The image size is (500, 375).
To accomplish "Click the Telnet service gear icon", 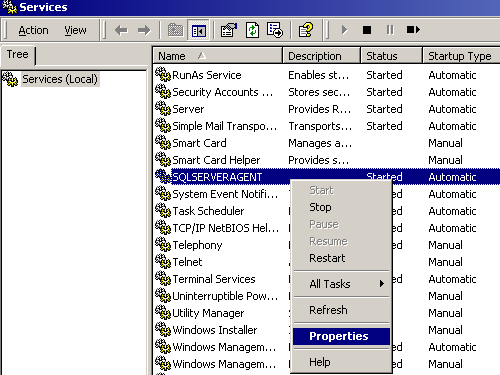I will [163, 261].
